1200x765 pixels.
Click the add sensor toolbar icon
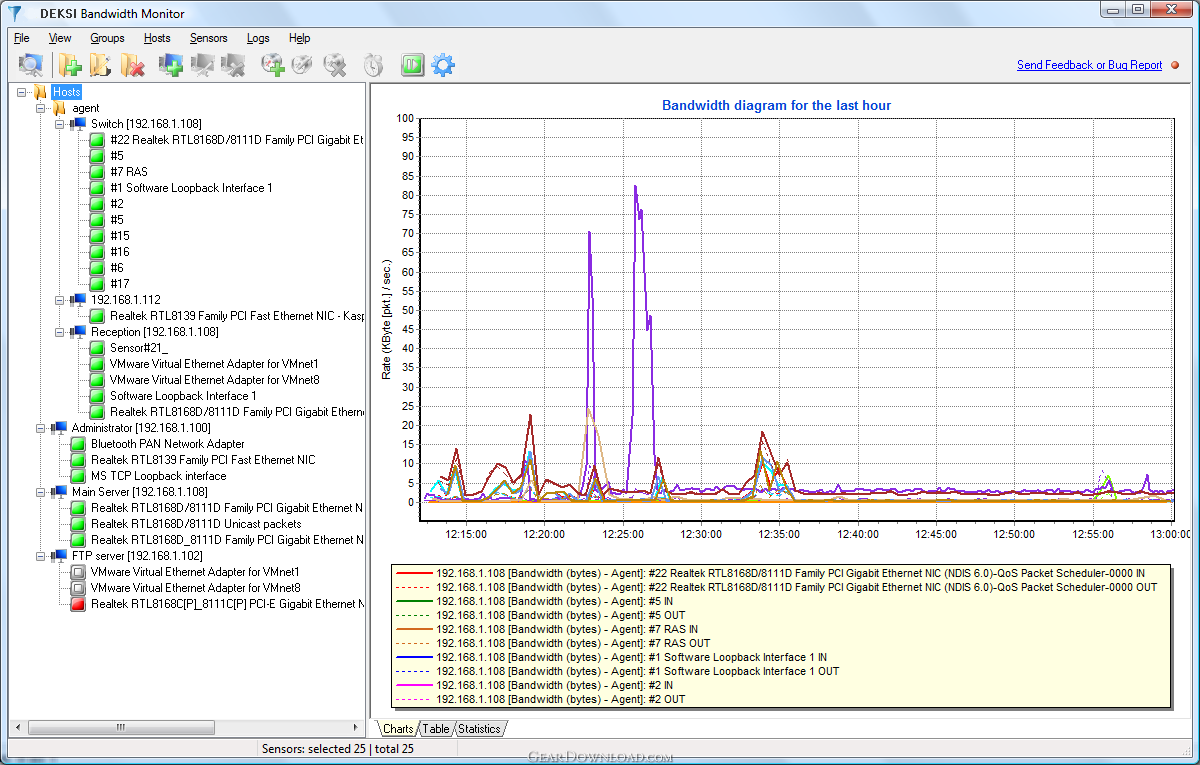point(272,65)
